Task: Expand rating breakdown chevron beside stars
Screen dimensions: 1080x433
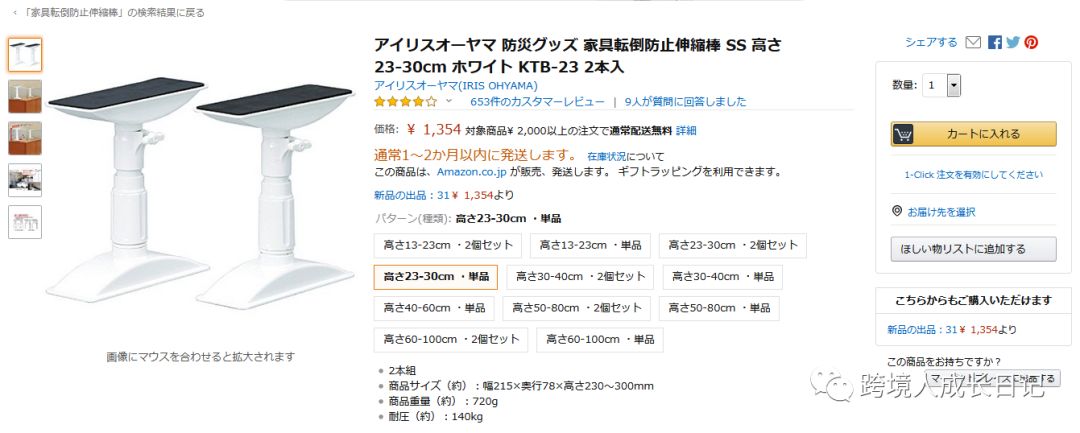Action: coord(449,102)
